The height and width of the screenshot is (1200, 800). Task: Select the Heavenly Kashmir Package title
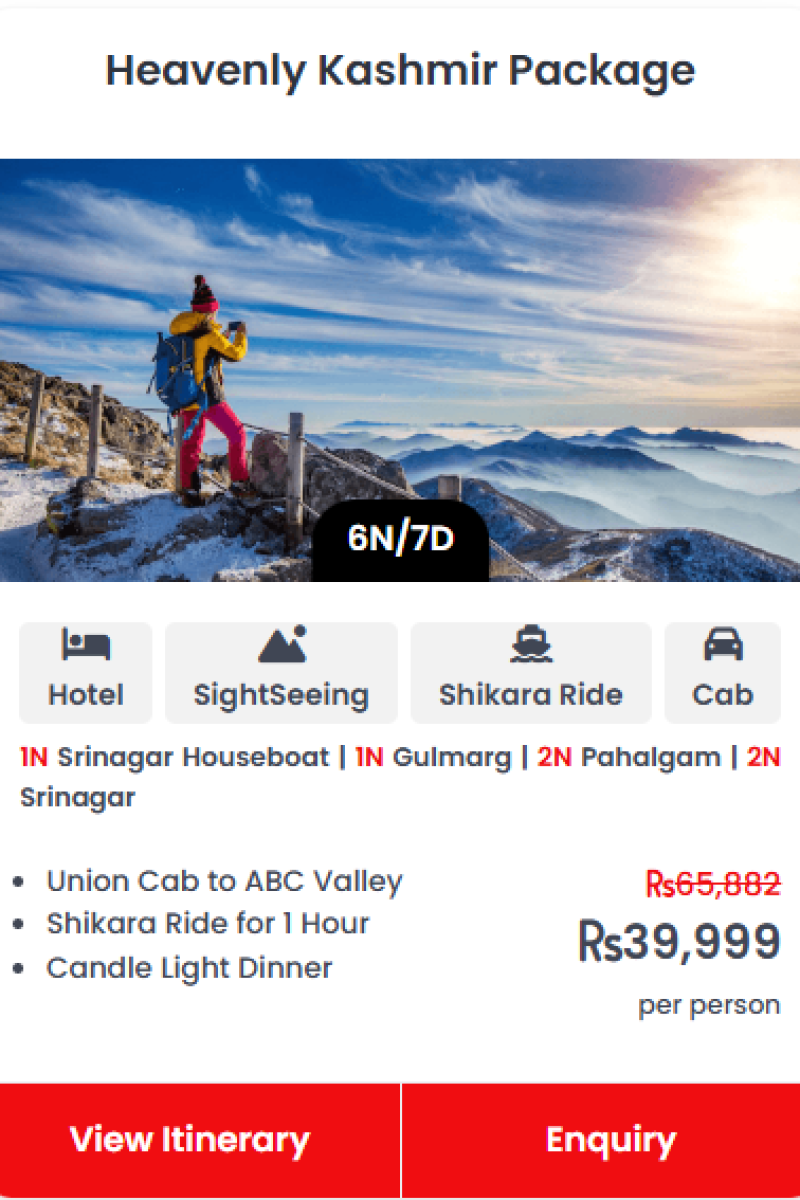tap(400, 71)
